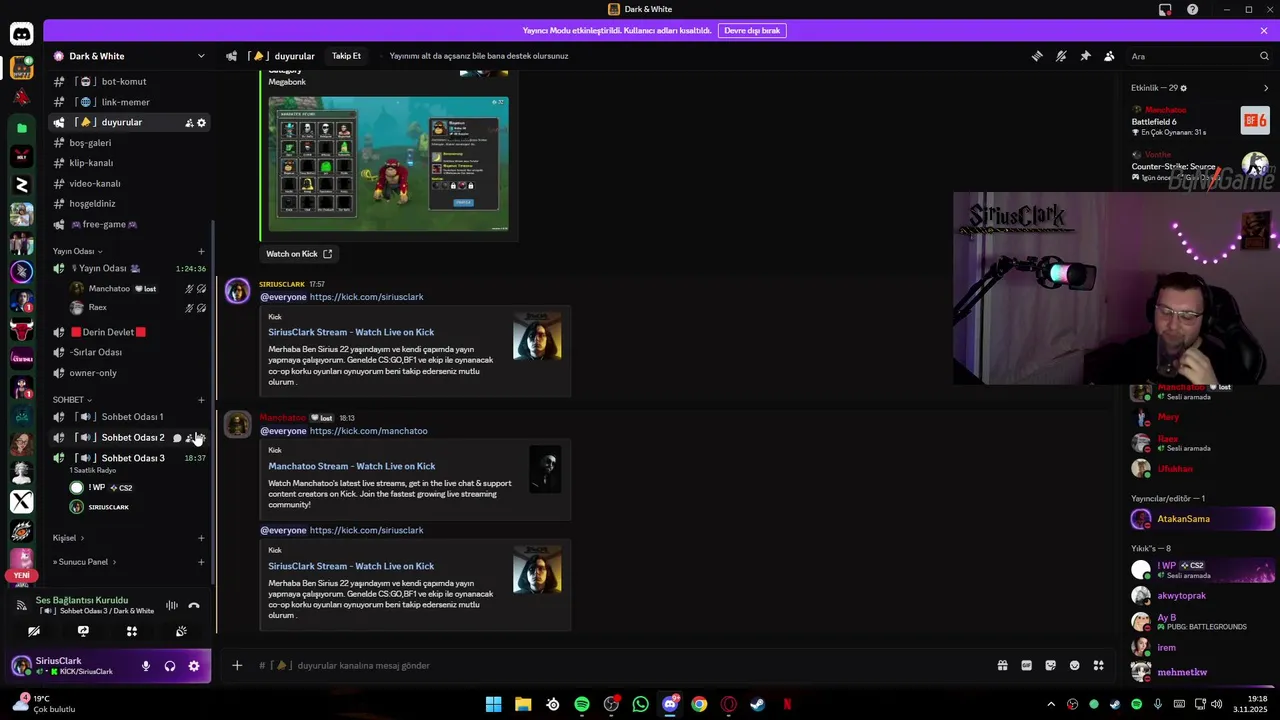Toggle duyurular notification bell mute
Screen dimensions: 1280x720
[1061, 56]
